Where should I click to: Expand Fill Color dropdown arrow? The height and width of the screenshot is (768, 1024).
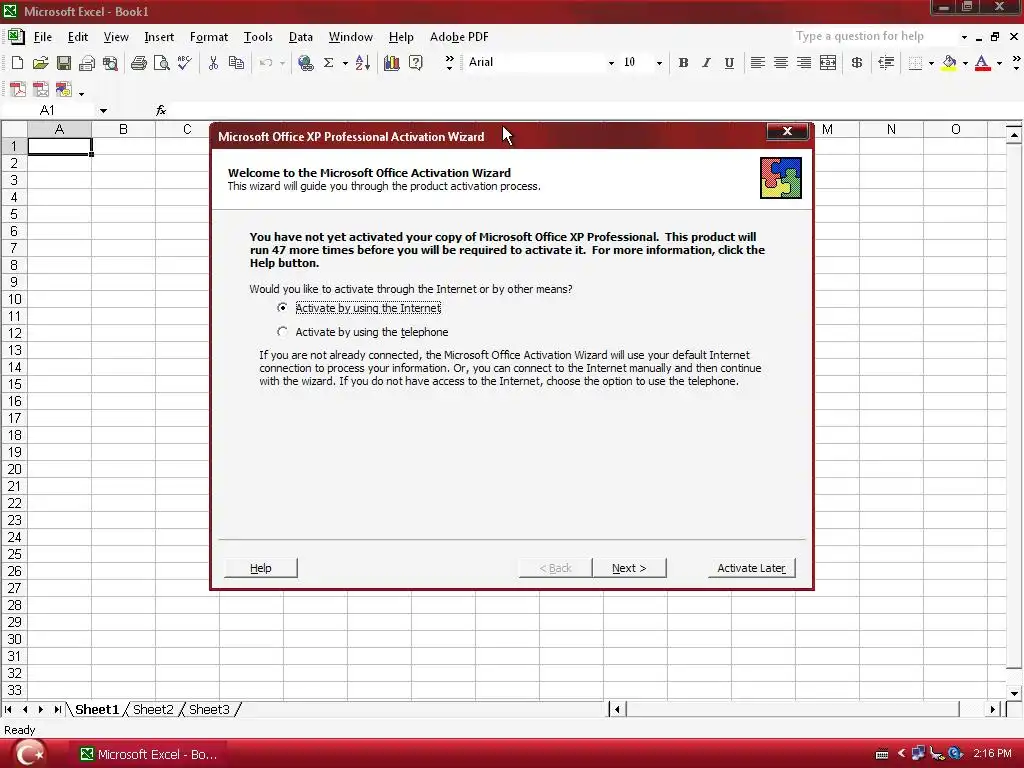tap(965, 63)
